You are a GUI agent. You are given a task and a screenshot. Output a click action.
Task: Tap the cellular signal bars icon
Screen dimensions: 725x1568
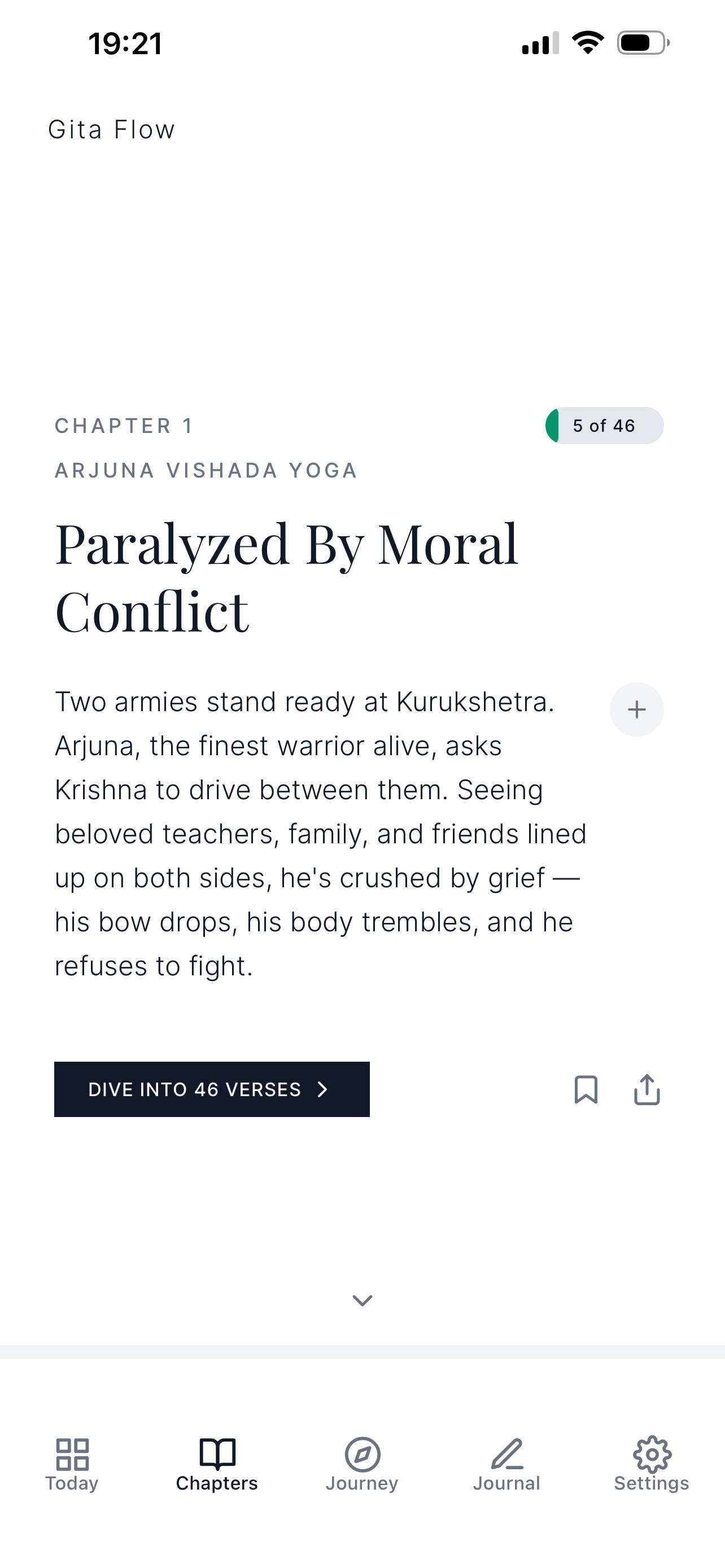point(540,43)
